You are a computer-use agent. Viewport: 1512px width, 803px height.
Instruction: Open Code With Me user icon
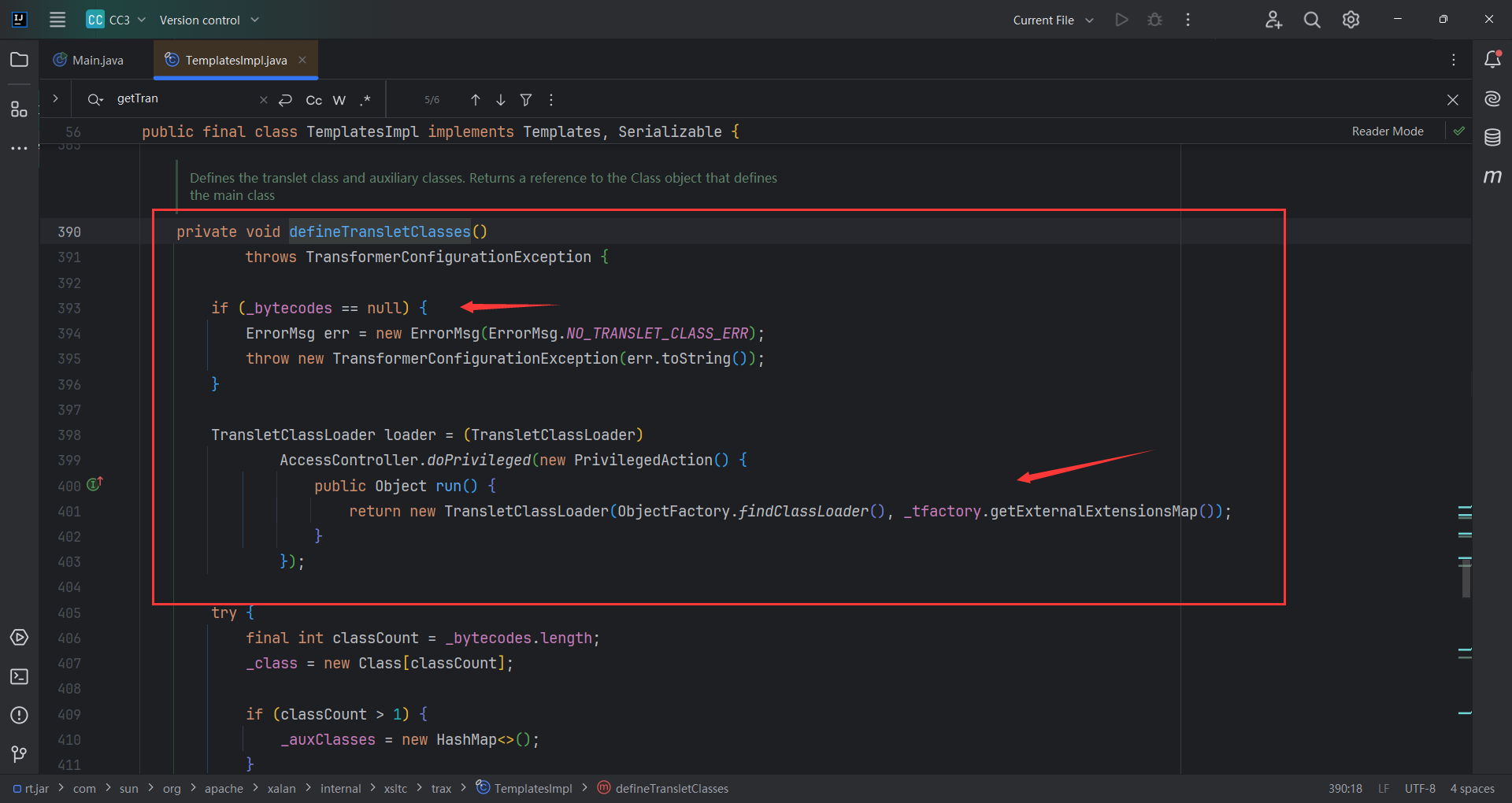pyautogui.click(x=1273, y=20)
